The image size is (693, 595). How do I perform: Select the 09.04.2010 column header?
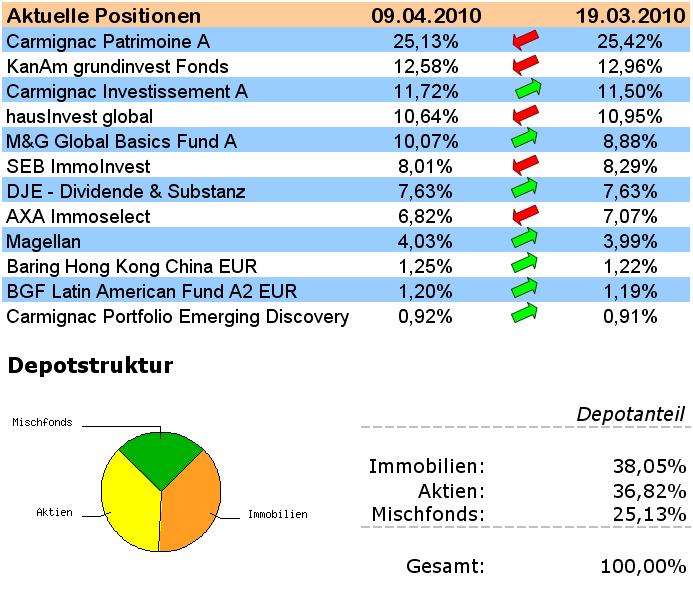pos(426,16)
